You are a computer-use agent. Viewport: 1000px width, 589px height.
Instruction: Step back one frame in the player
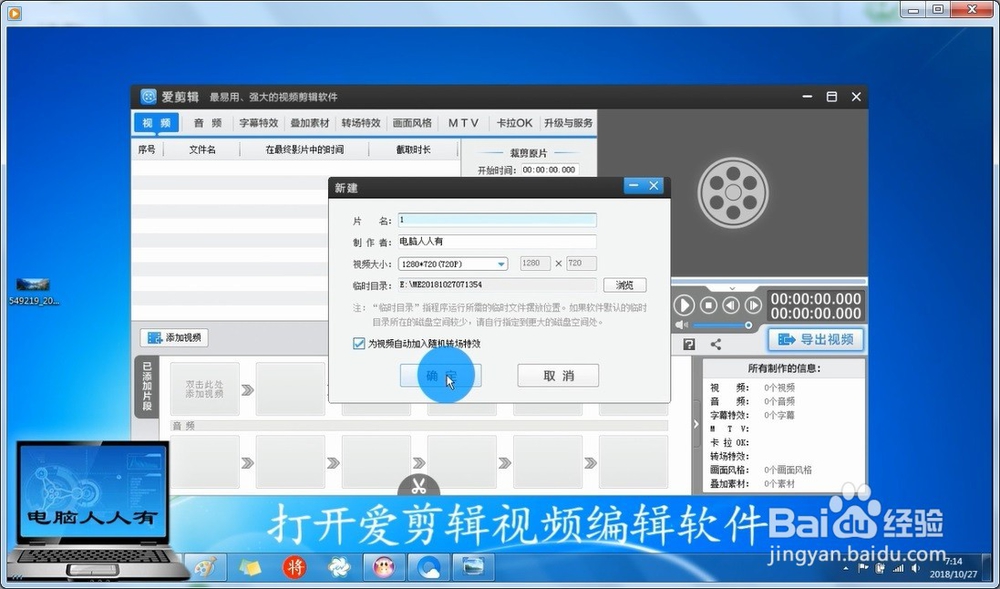pos(731,305)
